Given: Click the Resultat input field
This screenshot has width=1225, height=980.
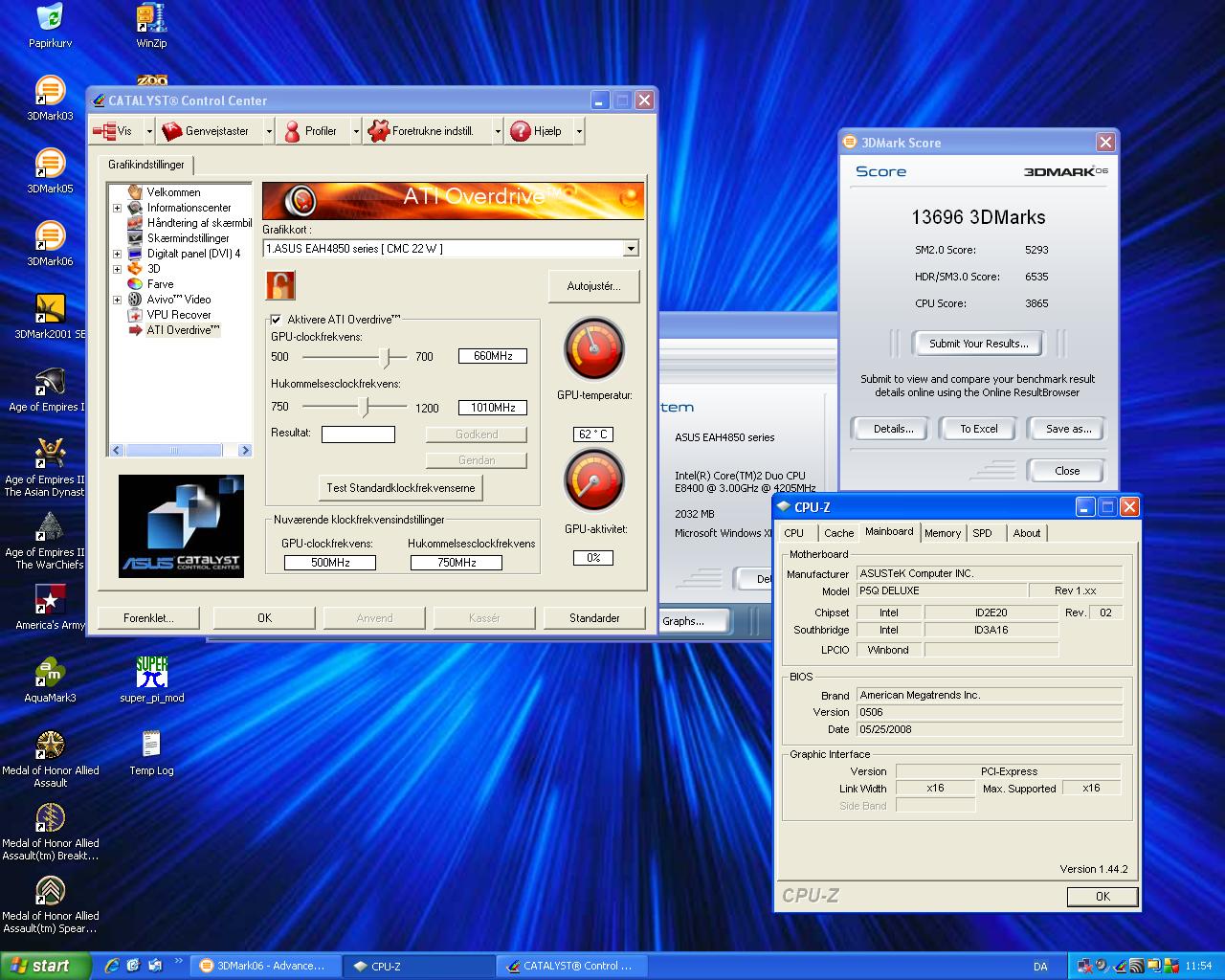Looking at the screenshot, I should pos(358,434).
